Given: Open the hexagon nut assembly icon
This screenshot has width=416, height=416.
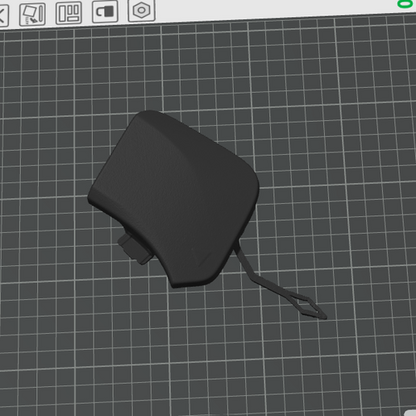Looking at the screenshot, I should point(142,10).
